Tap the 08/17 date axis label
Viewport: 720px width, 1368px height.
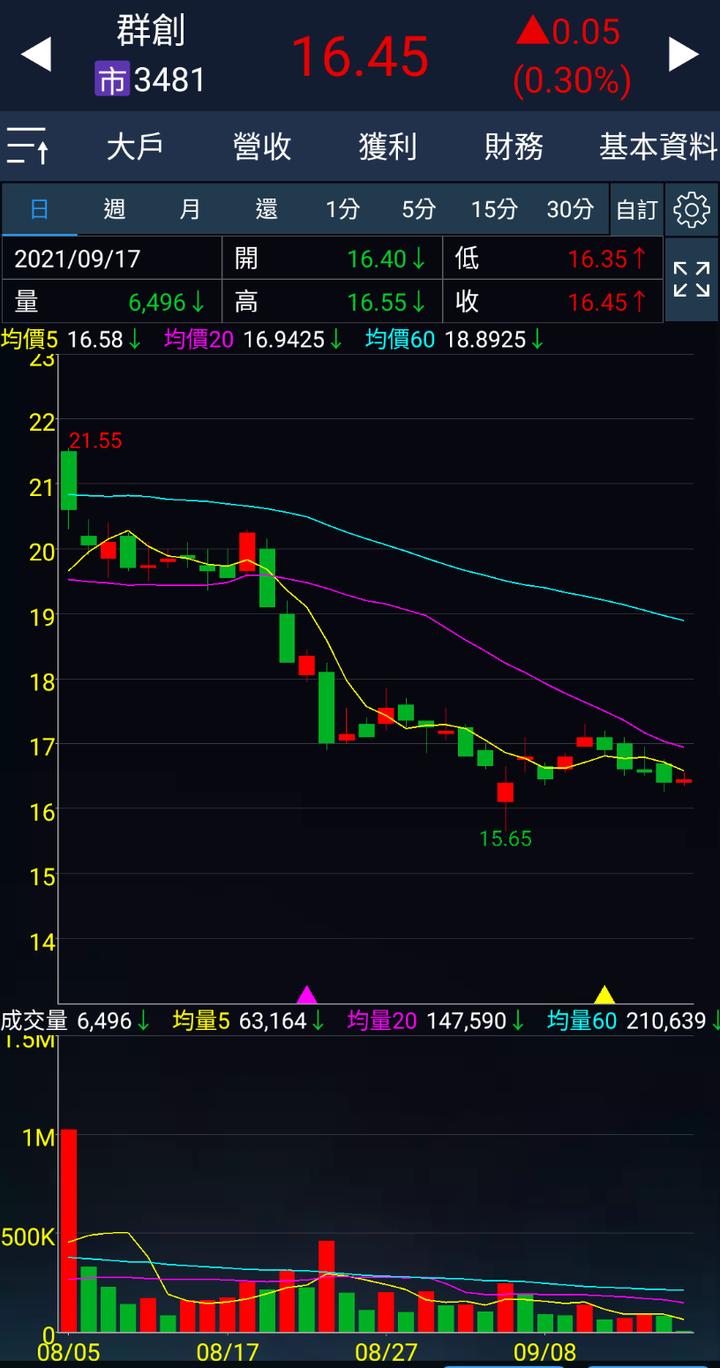pyautogui.click(x=227, y=1353)
